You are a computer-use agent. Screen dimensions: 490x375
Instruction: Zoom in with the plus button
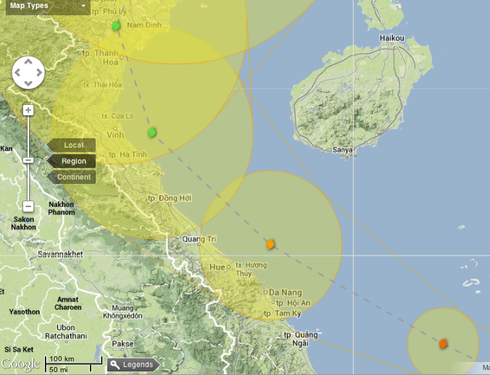(28, 110)
